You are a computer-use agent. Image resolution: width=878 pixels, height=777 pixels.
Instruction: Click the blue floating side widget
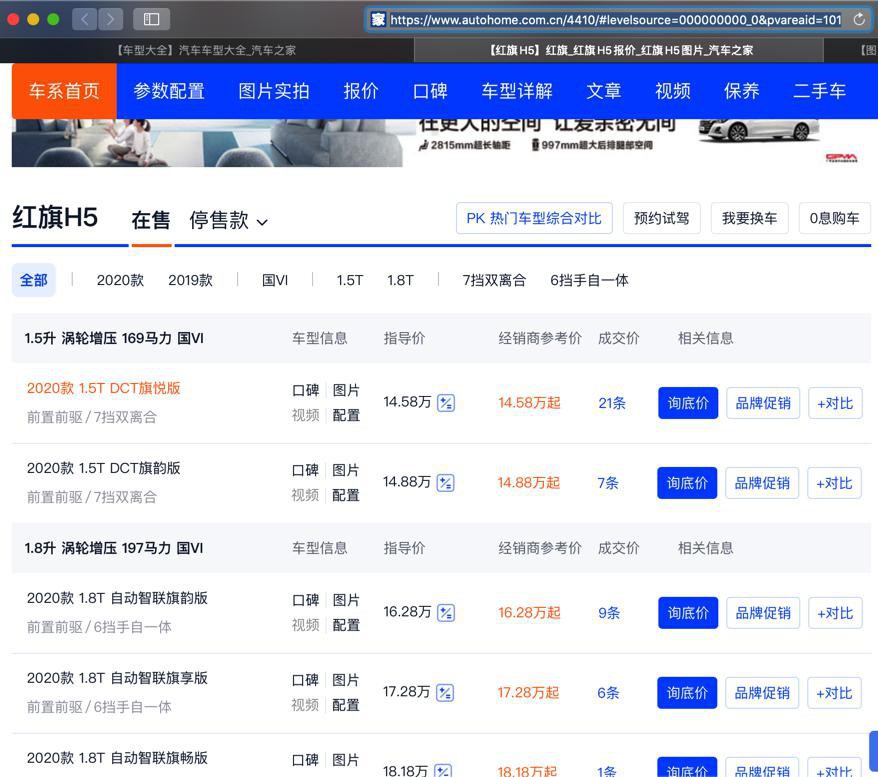tap(874, 750)
